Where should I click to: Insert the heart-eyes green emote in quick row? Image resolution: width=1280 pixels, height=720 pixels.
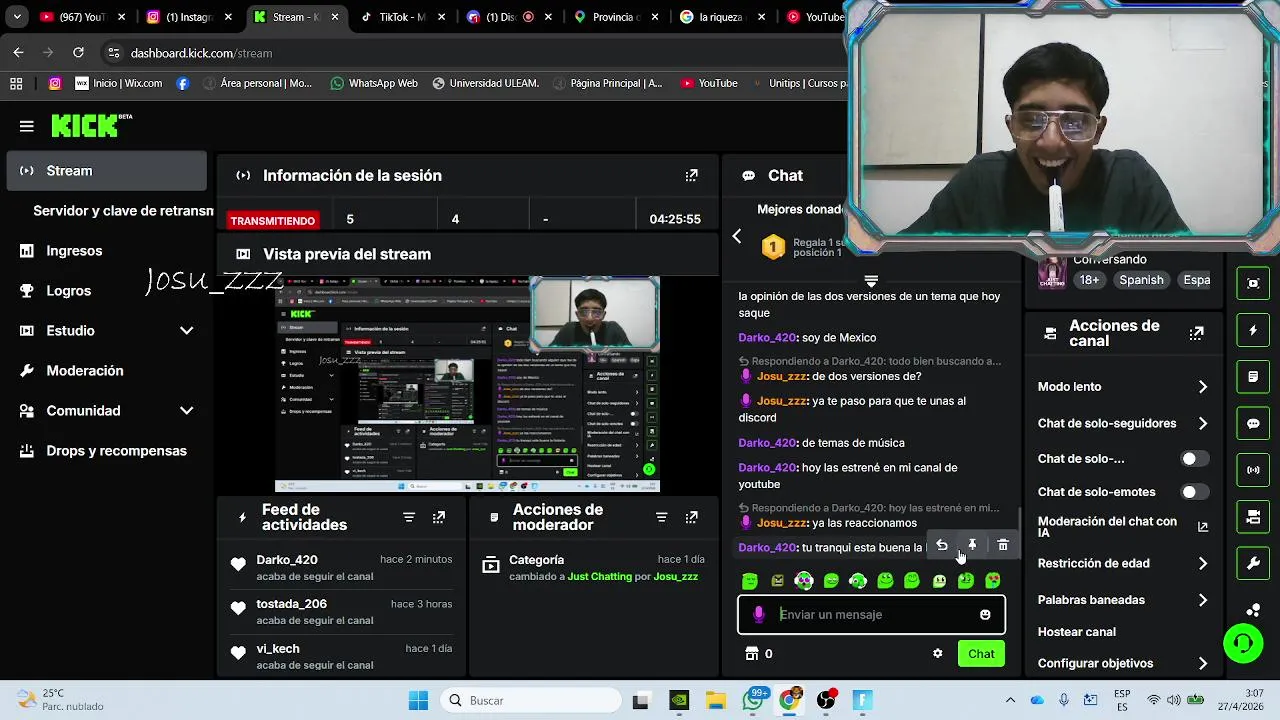point(992,581)
